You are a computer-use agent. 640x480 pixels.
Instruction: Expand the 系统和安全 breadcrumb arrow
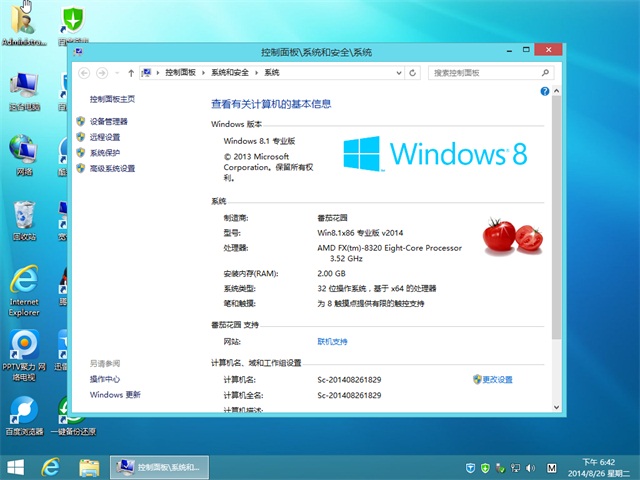click(256, 73)
